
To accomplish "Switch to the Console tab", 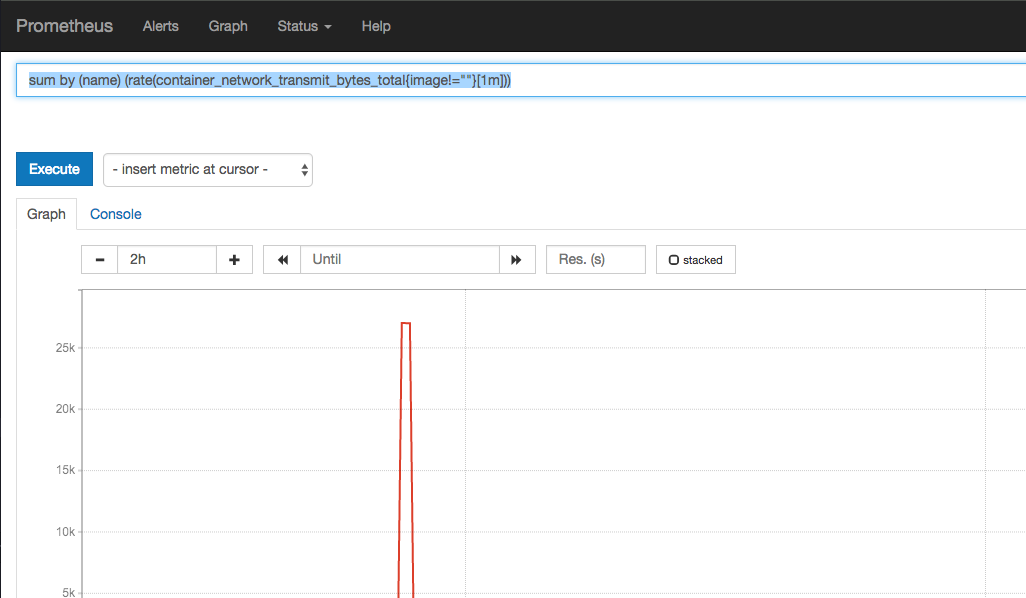I will click(x=116, y=214).
